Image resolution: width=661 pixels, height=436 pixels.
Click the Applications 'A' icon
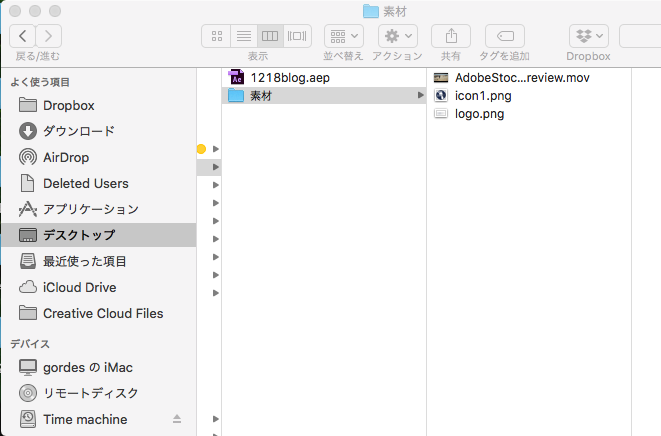pos(28,209)
